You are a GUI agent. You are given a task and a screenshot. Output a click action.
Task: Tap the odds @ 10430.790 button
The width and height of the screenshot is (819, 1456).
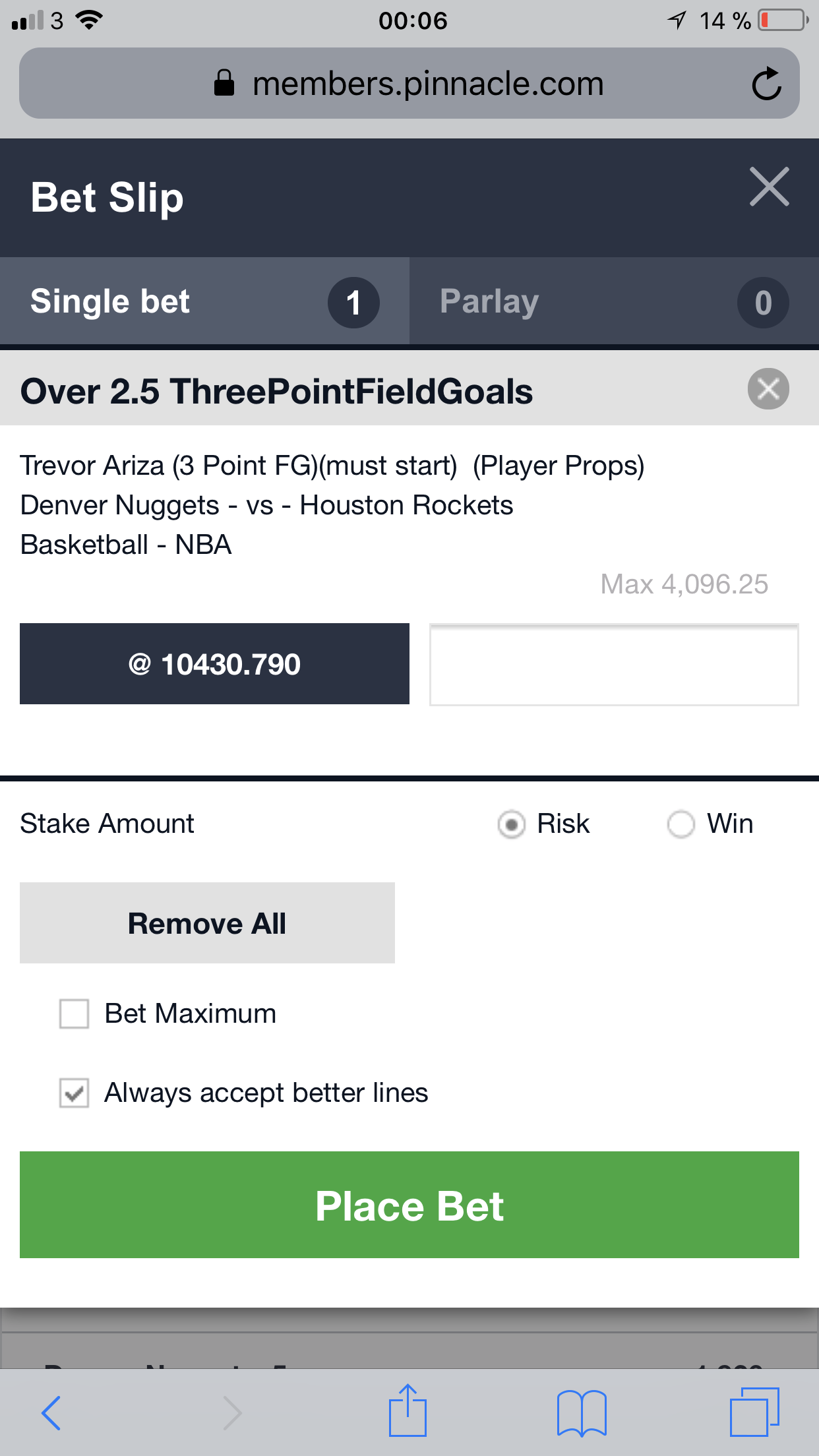coord(214,663)
